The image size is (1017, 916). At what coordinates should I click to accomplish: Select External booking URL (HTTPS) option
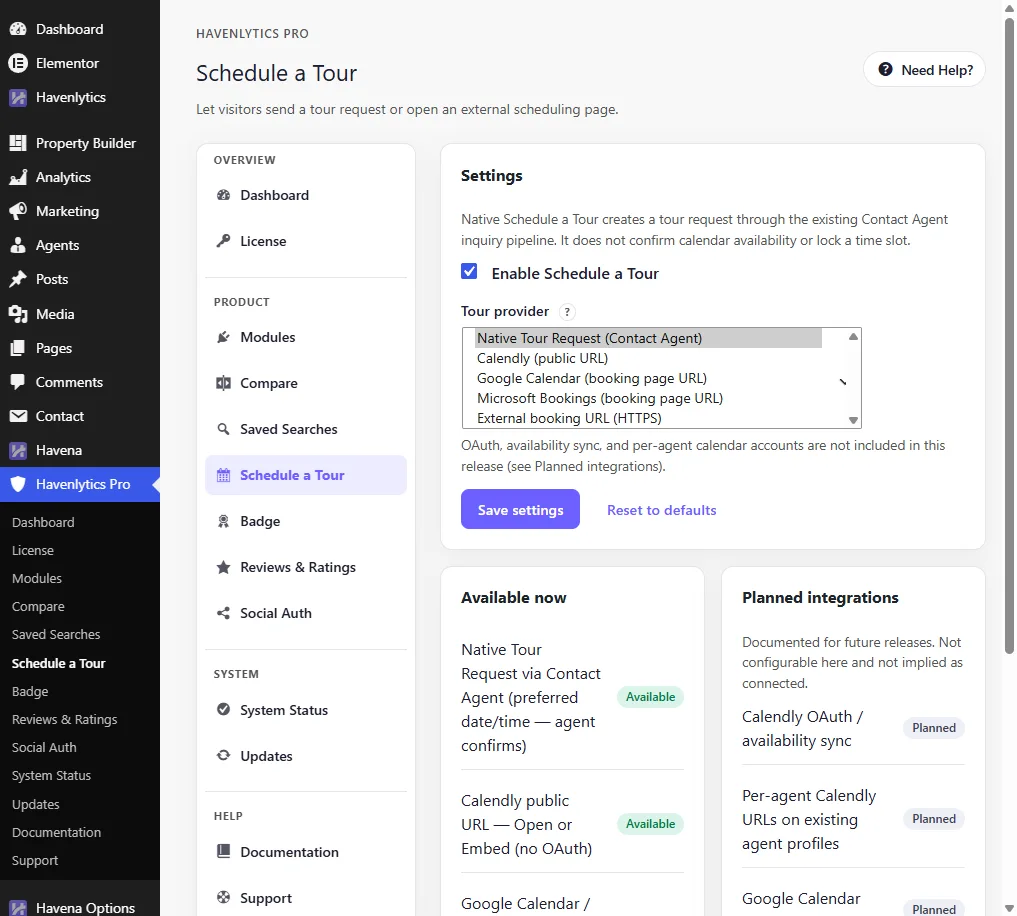pos(649,418)
